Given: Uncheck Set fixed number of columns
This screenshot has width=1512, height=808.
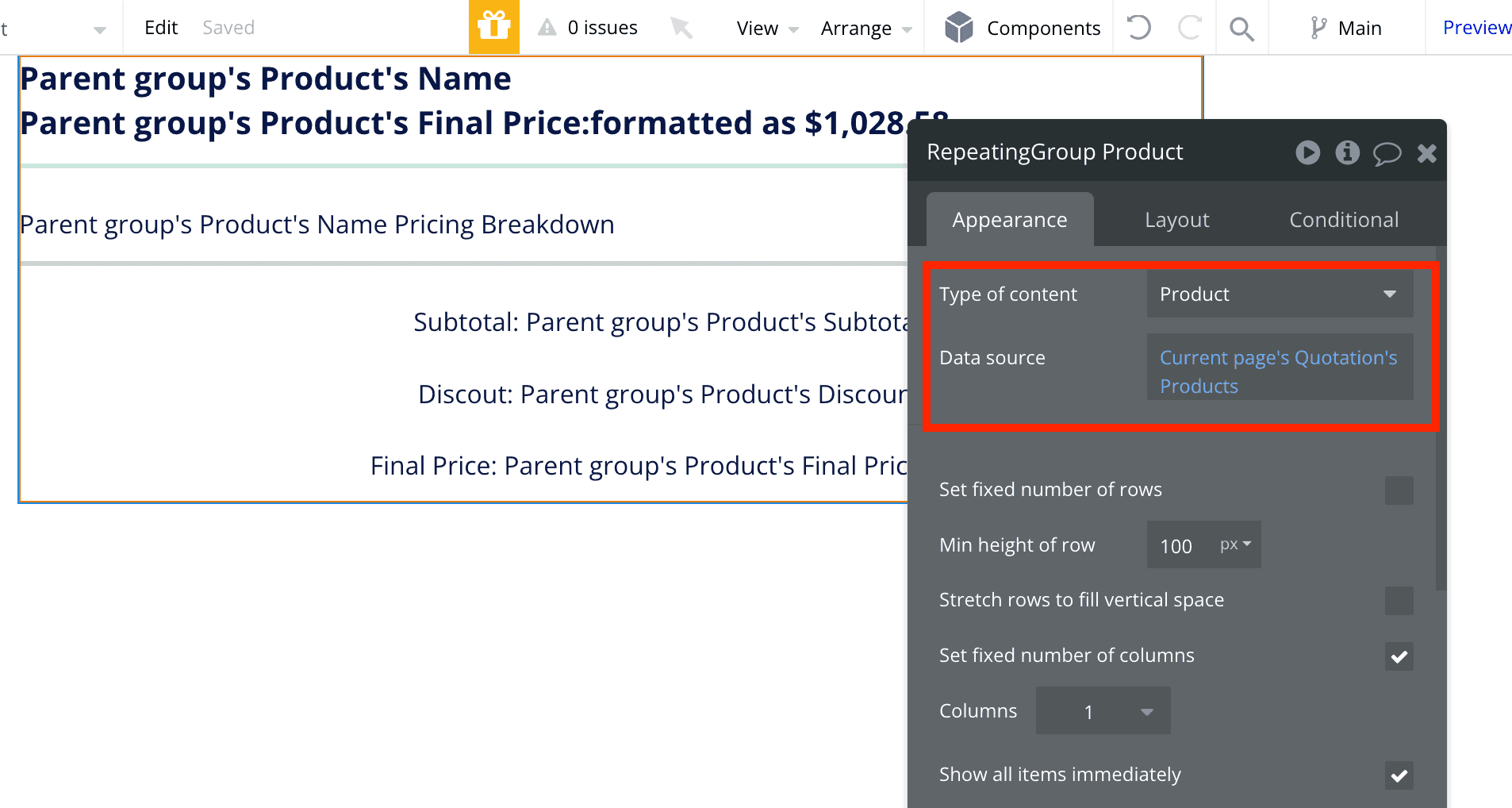Looking at the screenshot, I should [x=1399, y=656].
